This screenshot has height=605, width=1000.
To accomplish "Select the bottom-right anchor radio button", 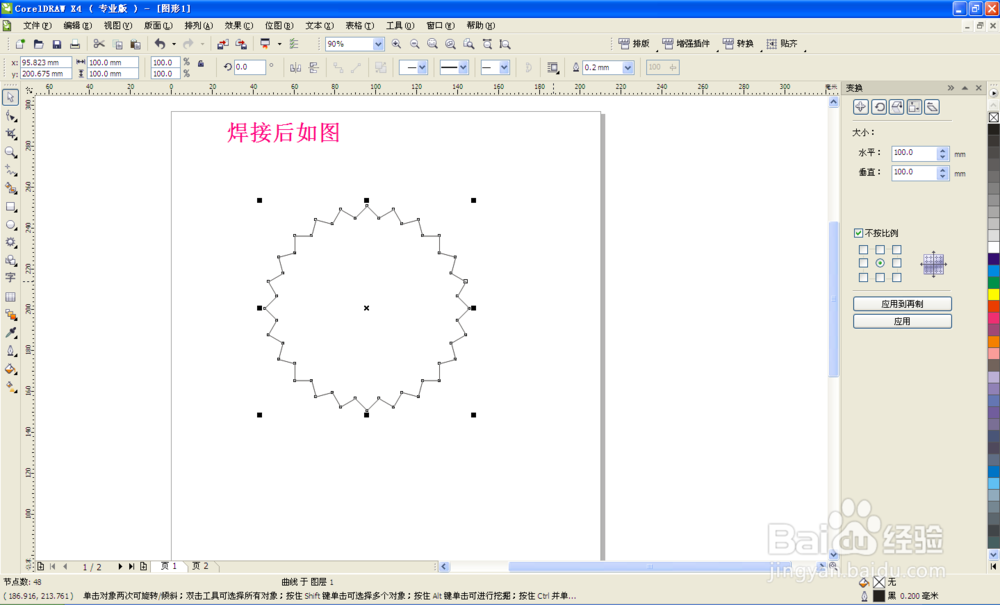I will click(898, 278).
